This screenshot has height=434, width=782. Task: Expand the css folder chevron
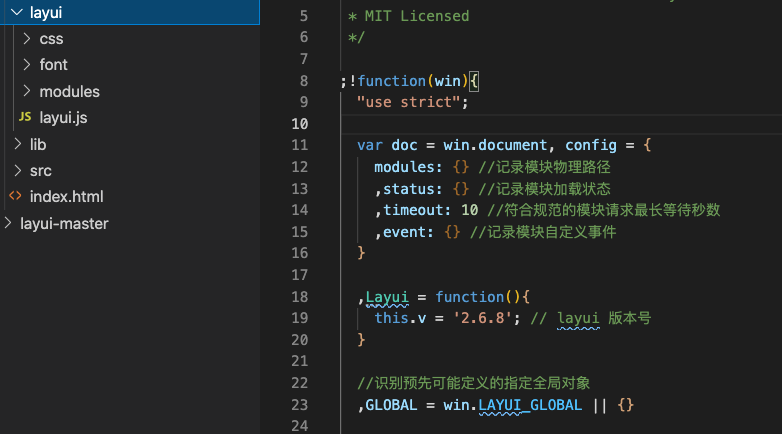point(27,38)
